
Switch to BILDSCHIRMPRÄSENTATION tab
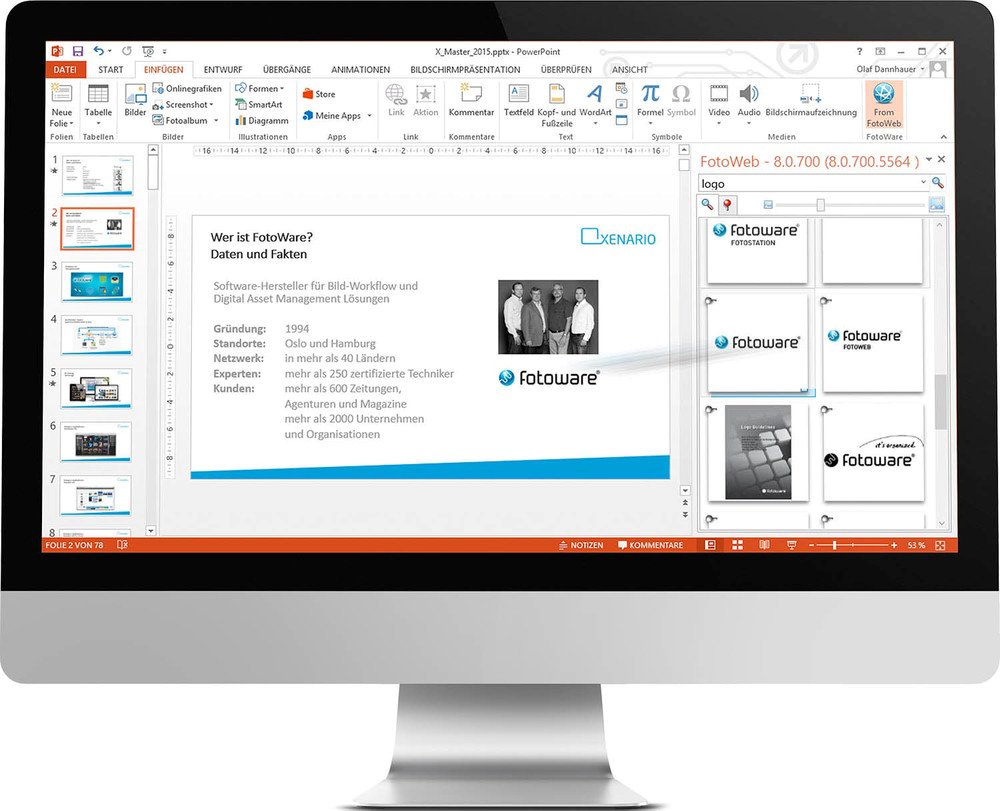(465, 69)
